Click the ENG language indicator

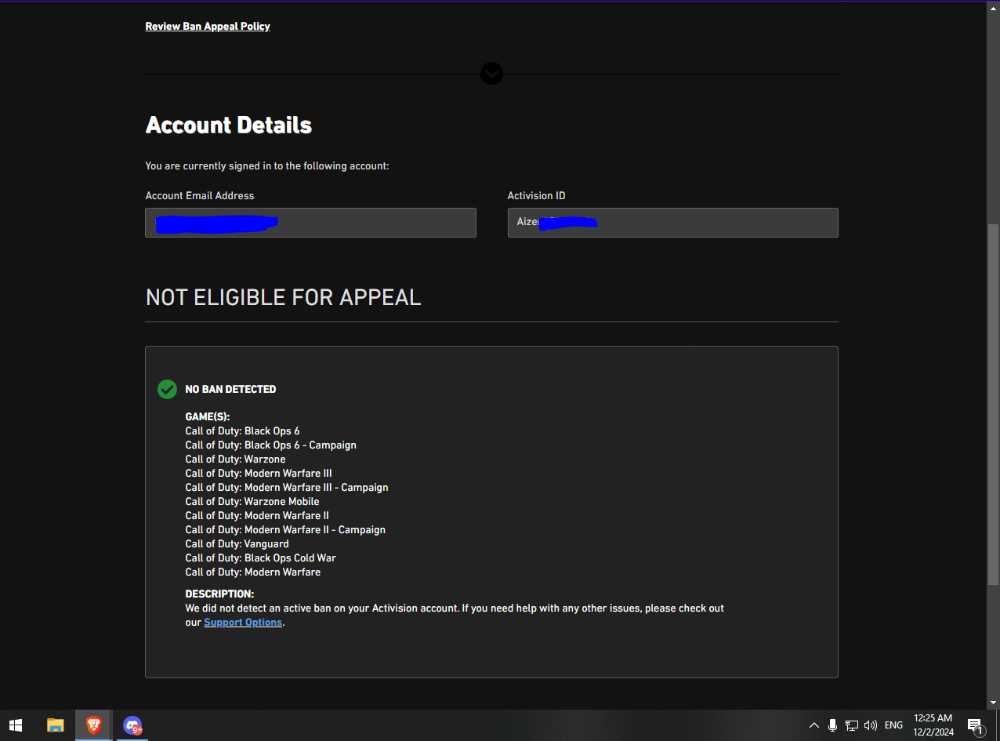[893, 725]
